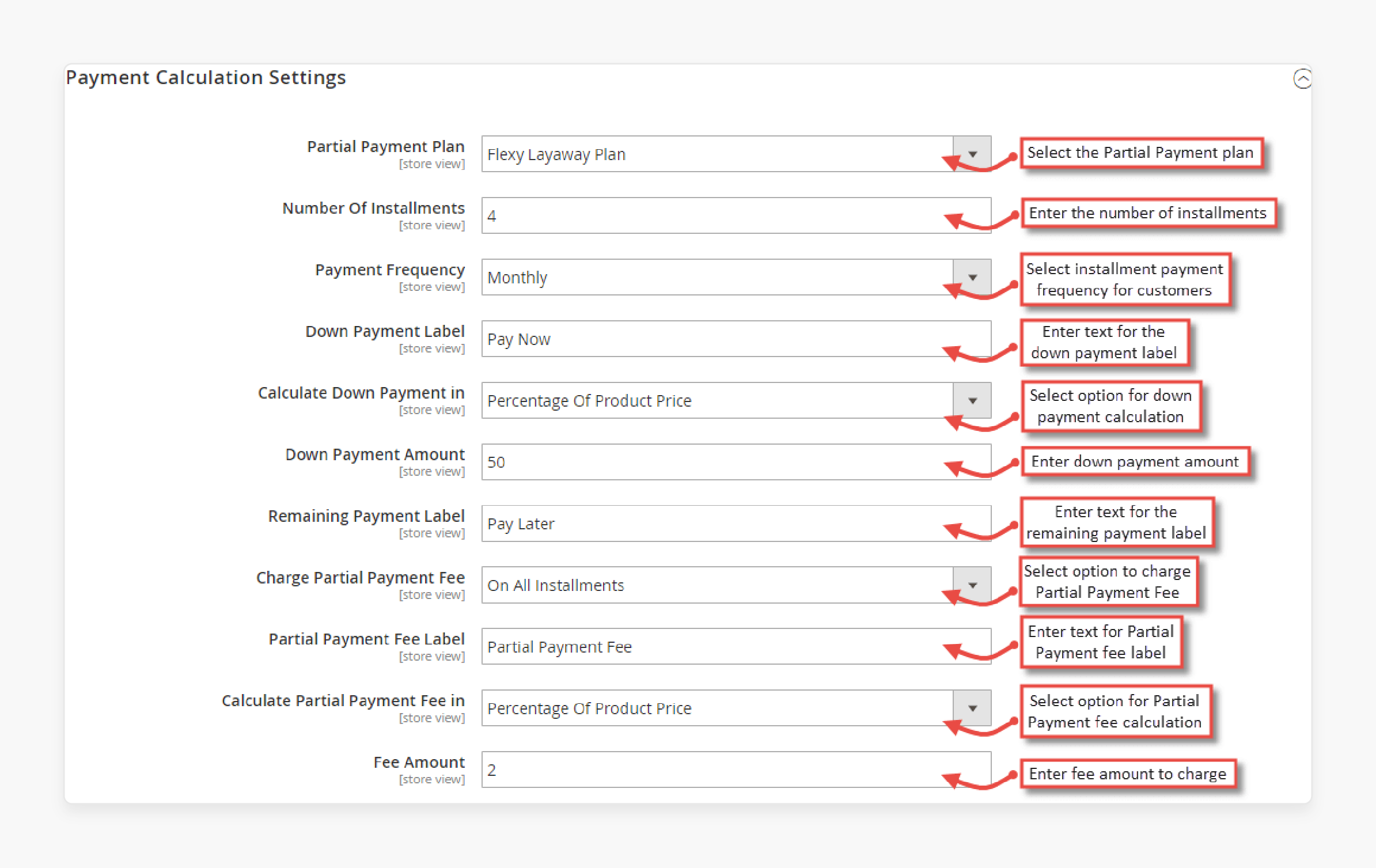
Task: Open the Partial Payment Plan dropdown
Action: (x=736, y=154)
